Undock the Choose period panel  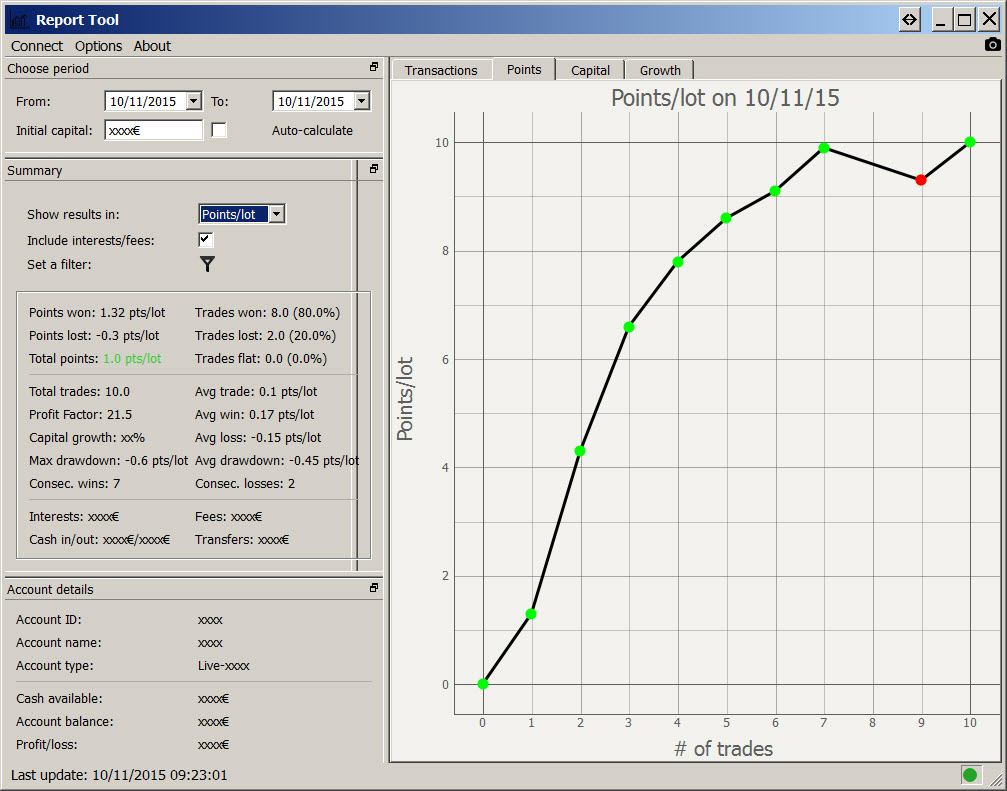374,67
